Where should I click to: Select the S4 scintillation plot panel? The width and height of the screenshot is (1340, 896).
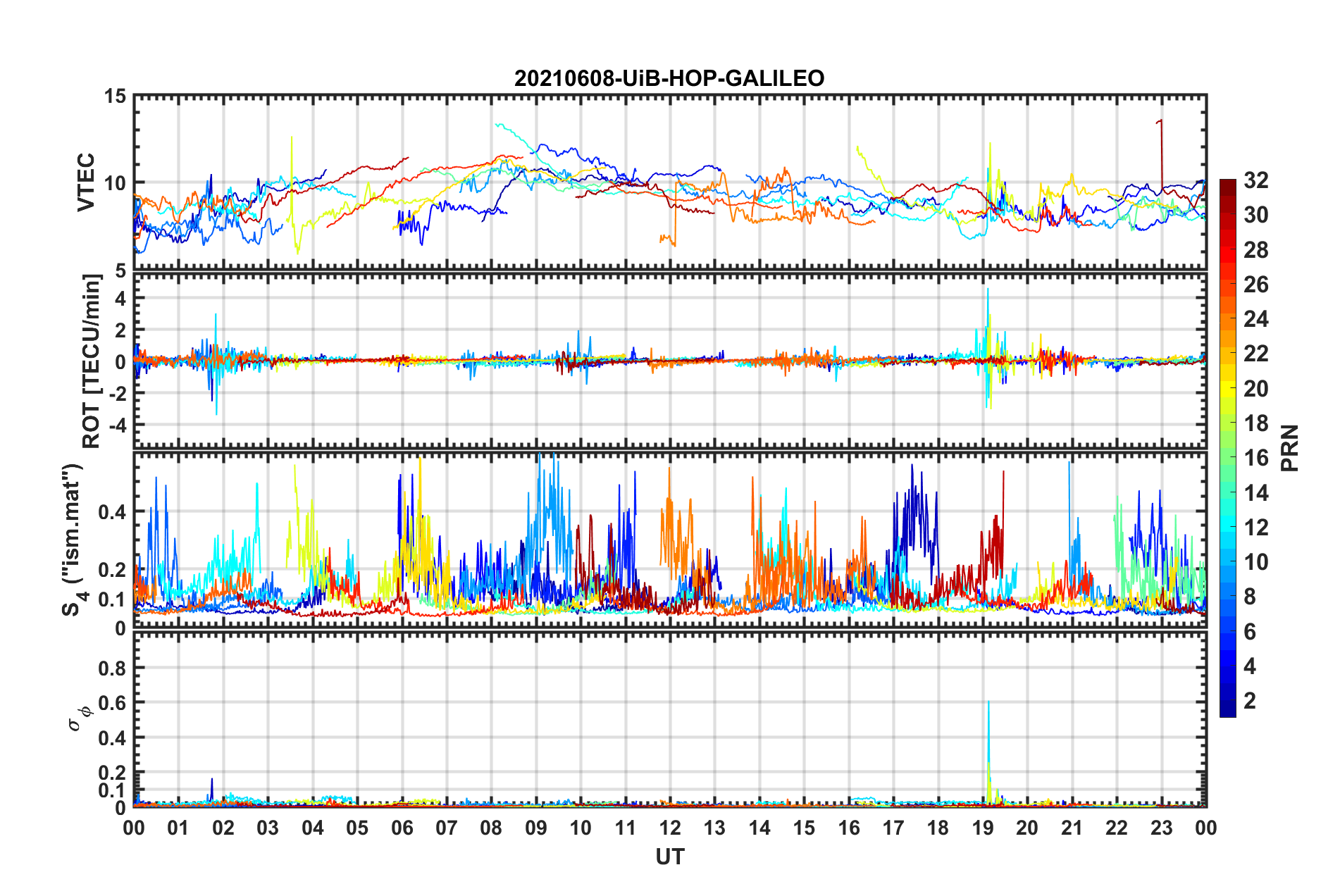coord(670,540)
